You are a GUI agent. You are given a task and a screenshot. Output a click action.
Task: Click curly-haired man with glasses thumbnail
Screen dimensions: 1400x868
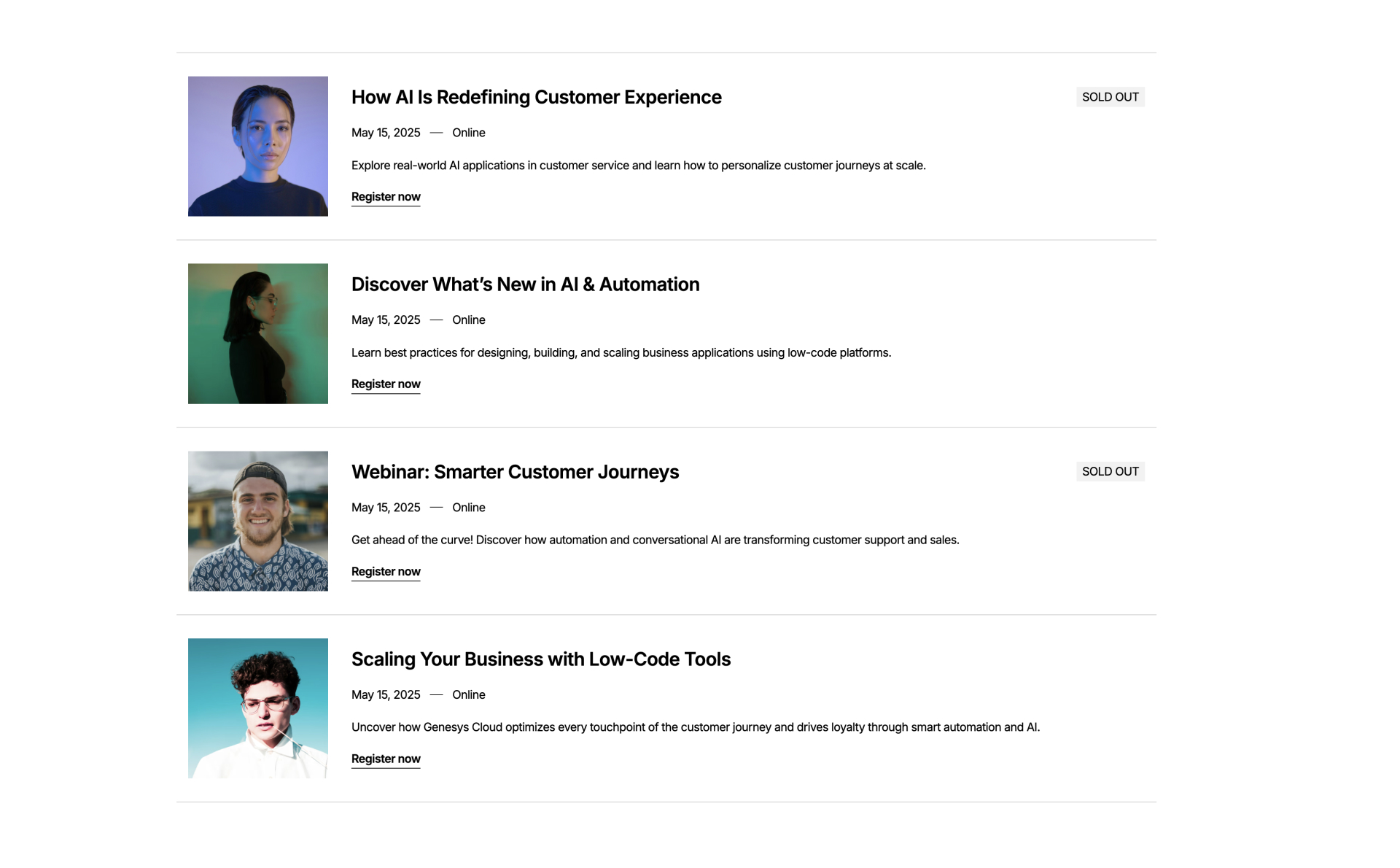(258, 708)
